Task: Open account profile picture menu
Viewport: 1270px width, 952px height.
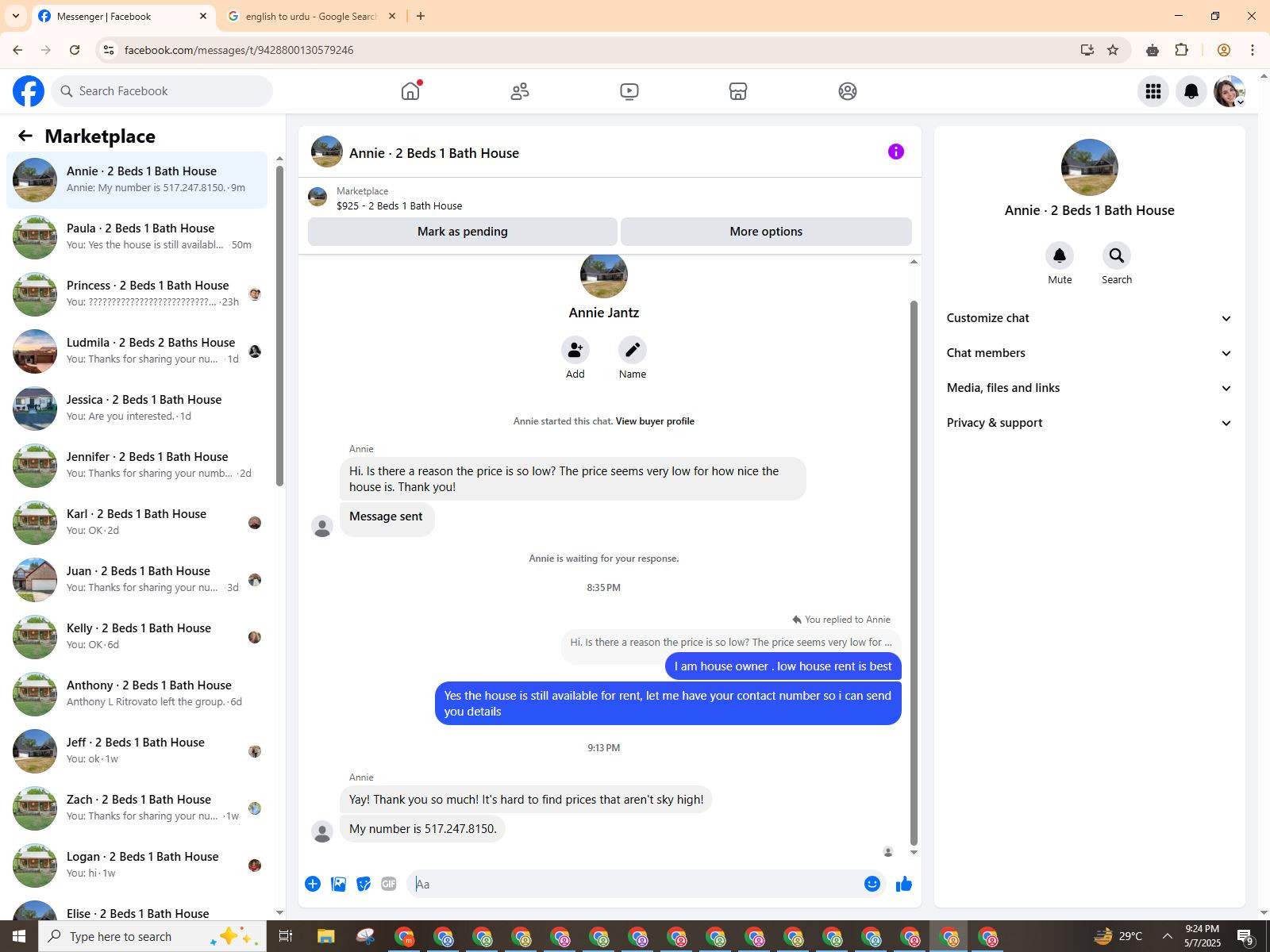Action: (x=1230, y=91)
